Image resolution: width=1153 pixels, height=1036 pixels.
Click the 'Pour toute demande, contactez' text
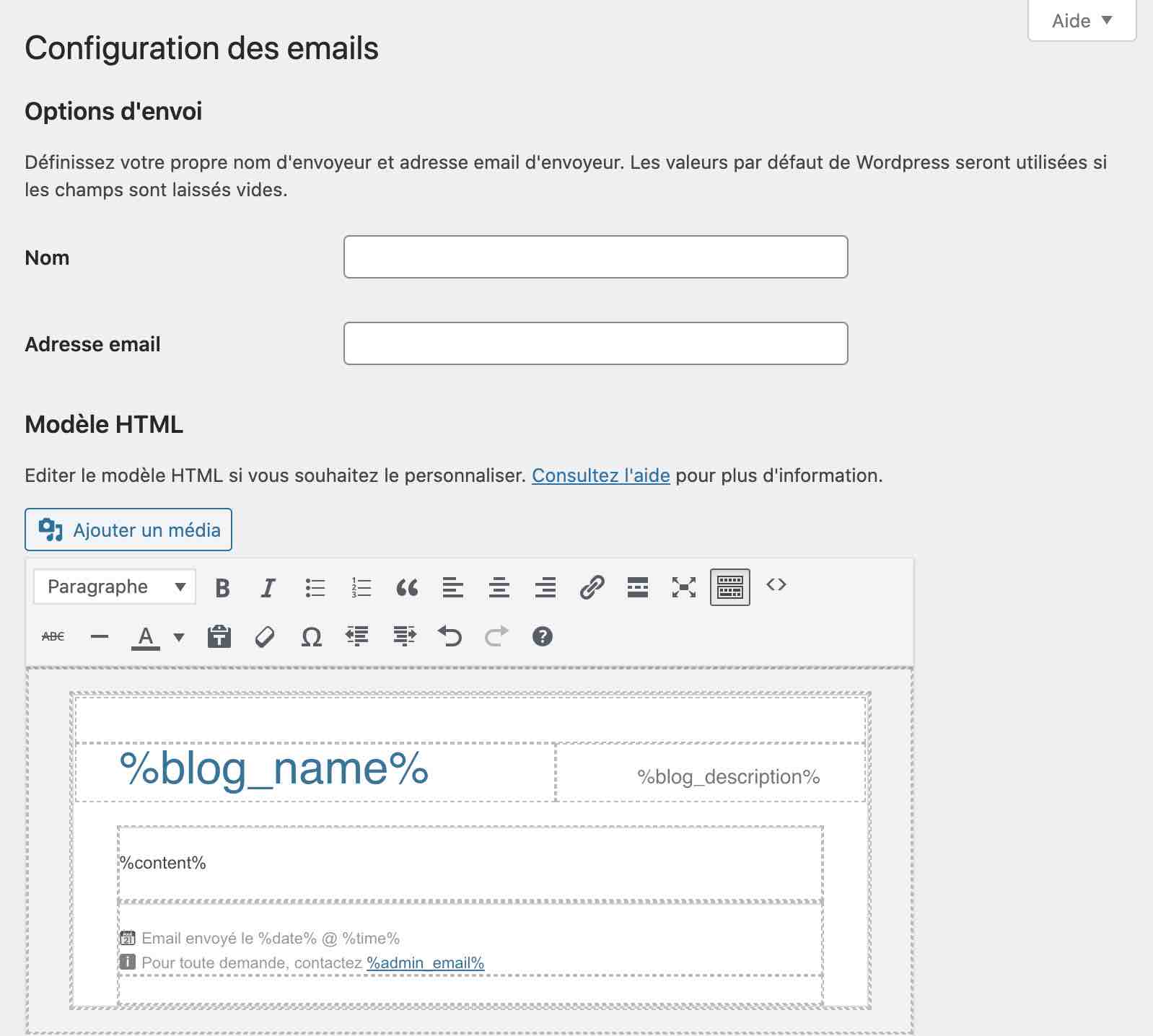[x=252, y=962]
